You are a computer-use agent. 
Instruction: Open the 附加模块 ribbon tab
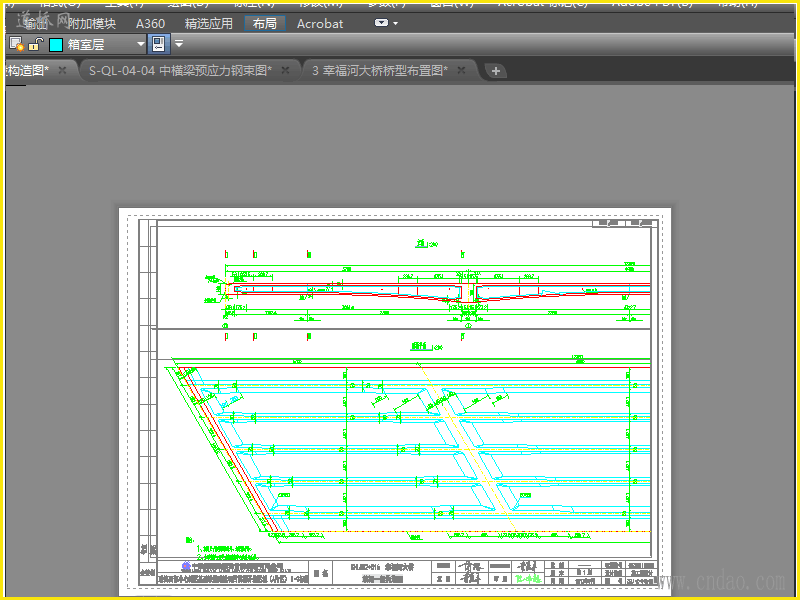(x=92, y=23)
